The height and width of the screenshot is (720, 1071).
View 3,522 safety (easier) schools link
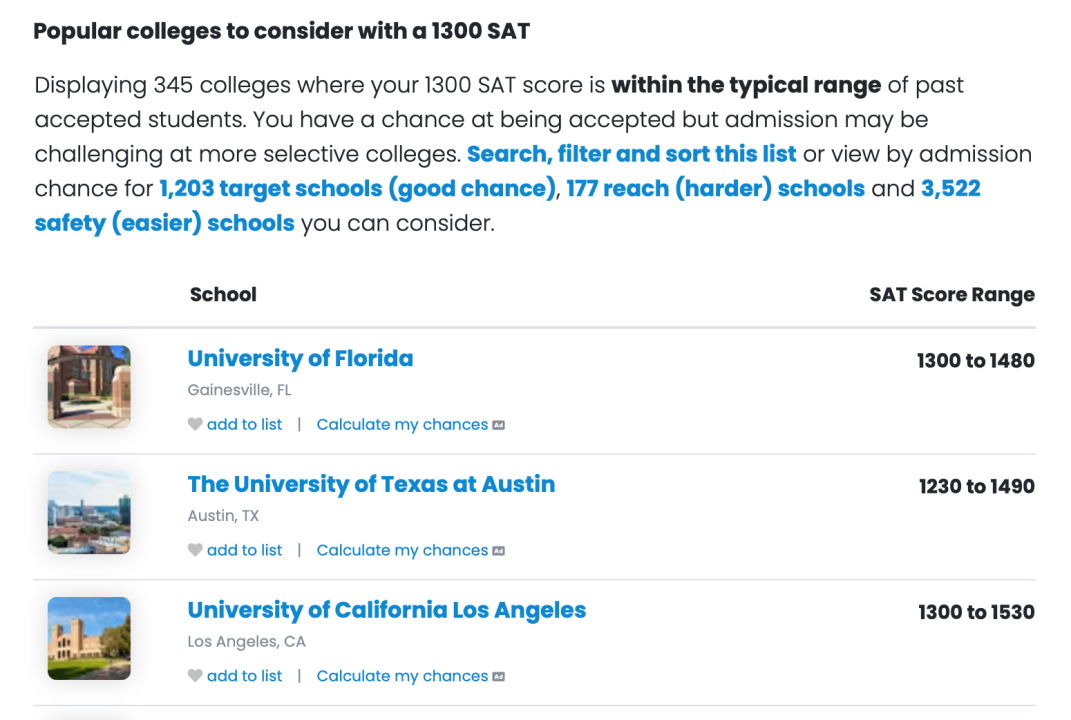click(507, 206)
